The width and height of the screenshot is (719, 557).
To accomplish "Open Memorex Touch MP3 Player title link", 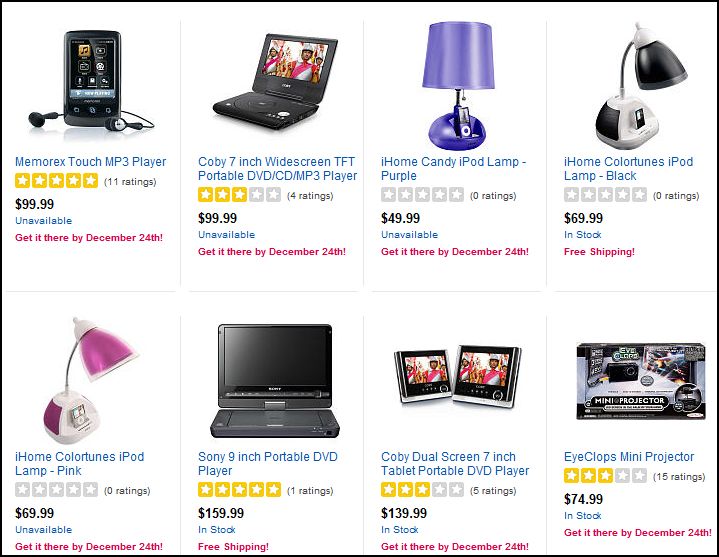I will tap(90, 162).
